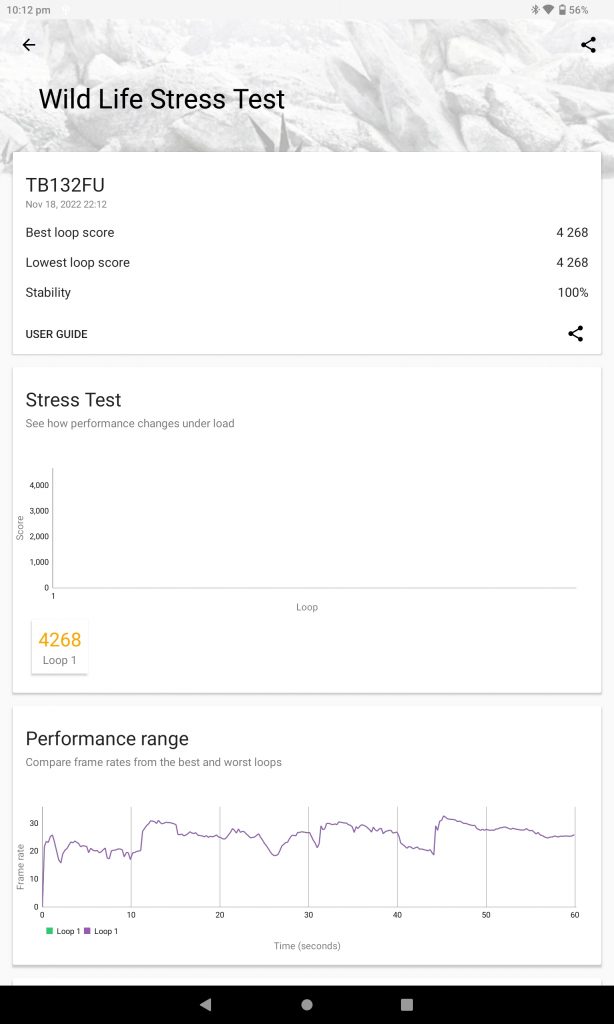Click the purple Loop 1 legend swatch

(88, 931)
